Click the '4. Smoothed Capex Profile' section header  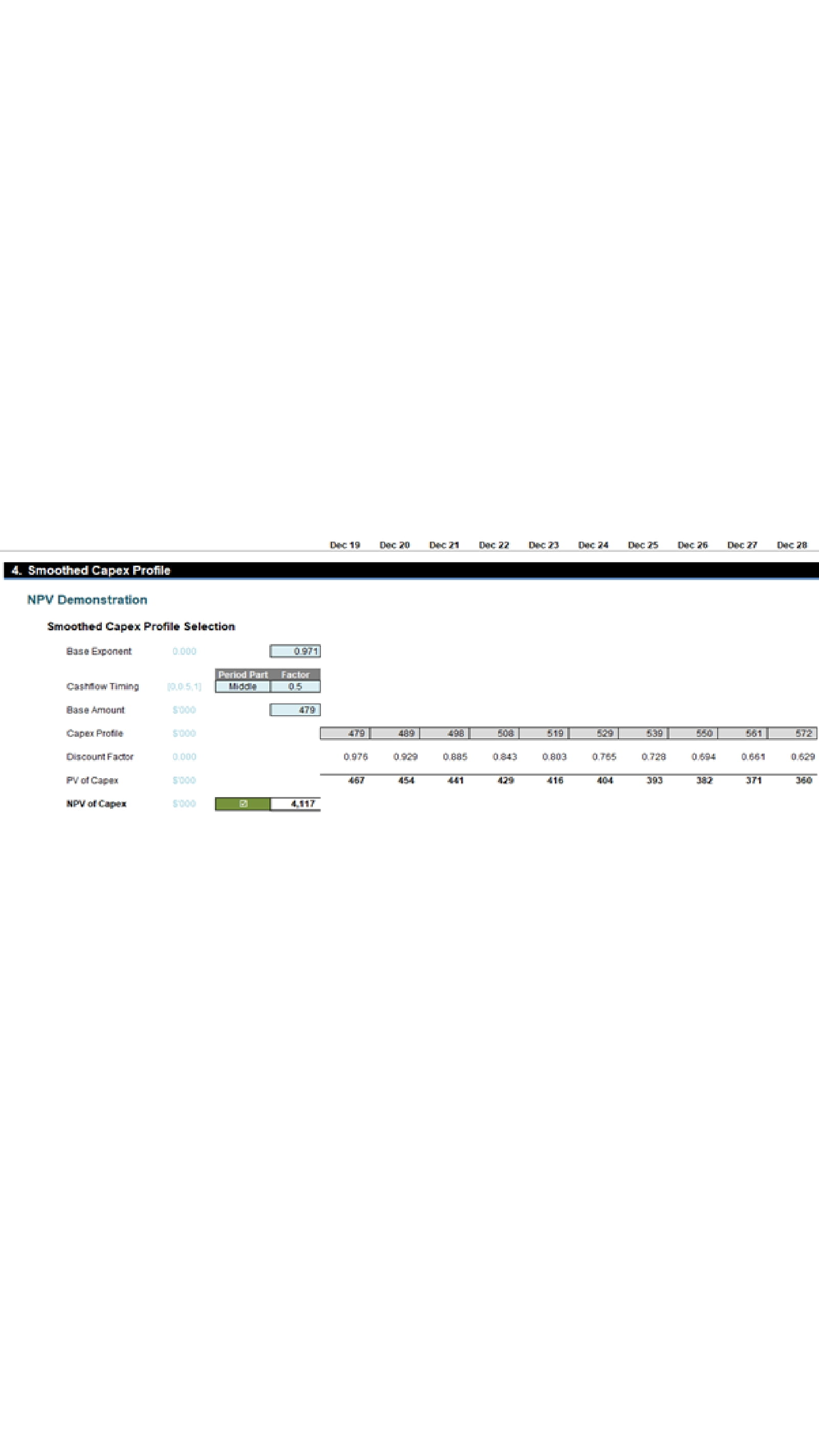[99, 570]
